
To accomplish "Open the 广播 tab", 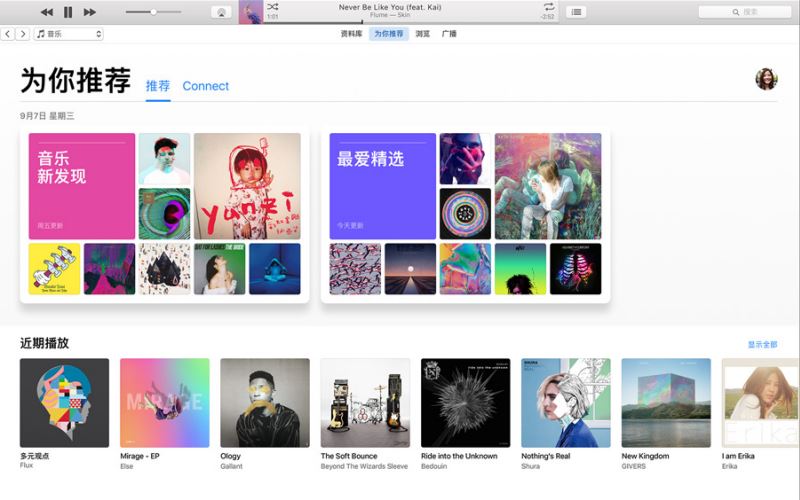I will point(449,34).
